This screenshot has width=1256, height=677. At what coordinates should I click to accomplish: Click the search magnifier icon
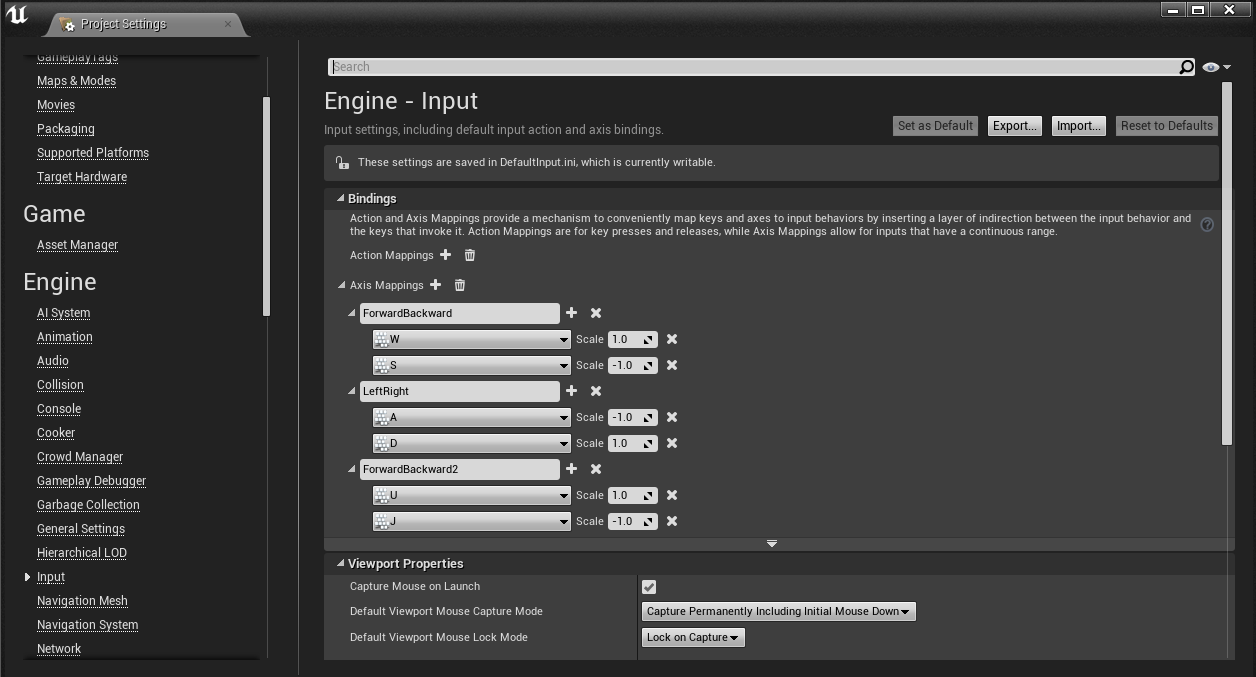(1186, 67)
